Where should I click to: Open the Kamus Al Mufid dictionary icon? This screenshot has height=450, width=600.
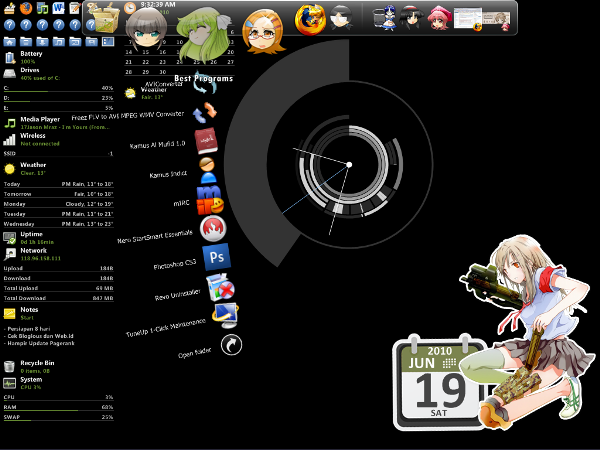coord(206,141)
